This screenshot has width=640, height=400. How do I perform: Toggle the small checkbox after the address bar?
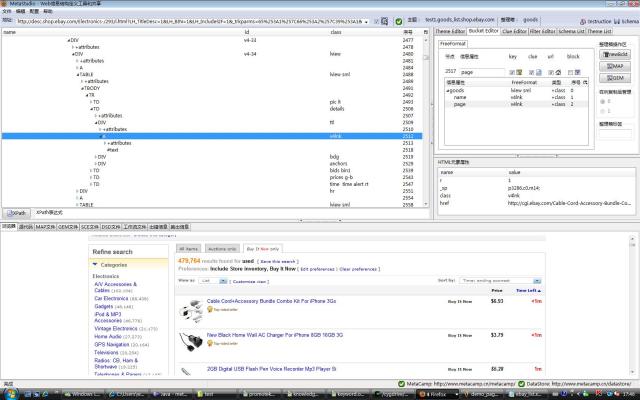click(376, 21)
